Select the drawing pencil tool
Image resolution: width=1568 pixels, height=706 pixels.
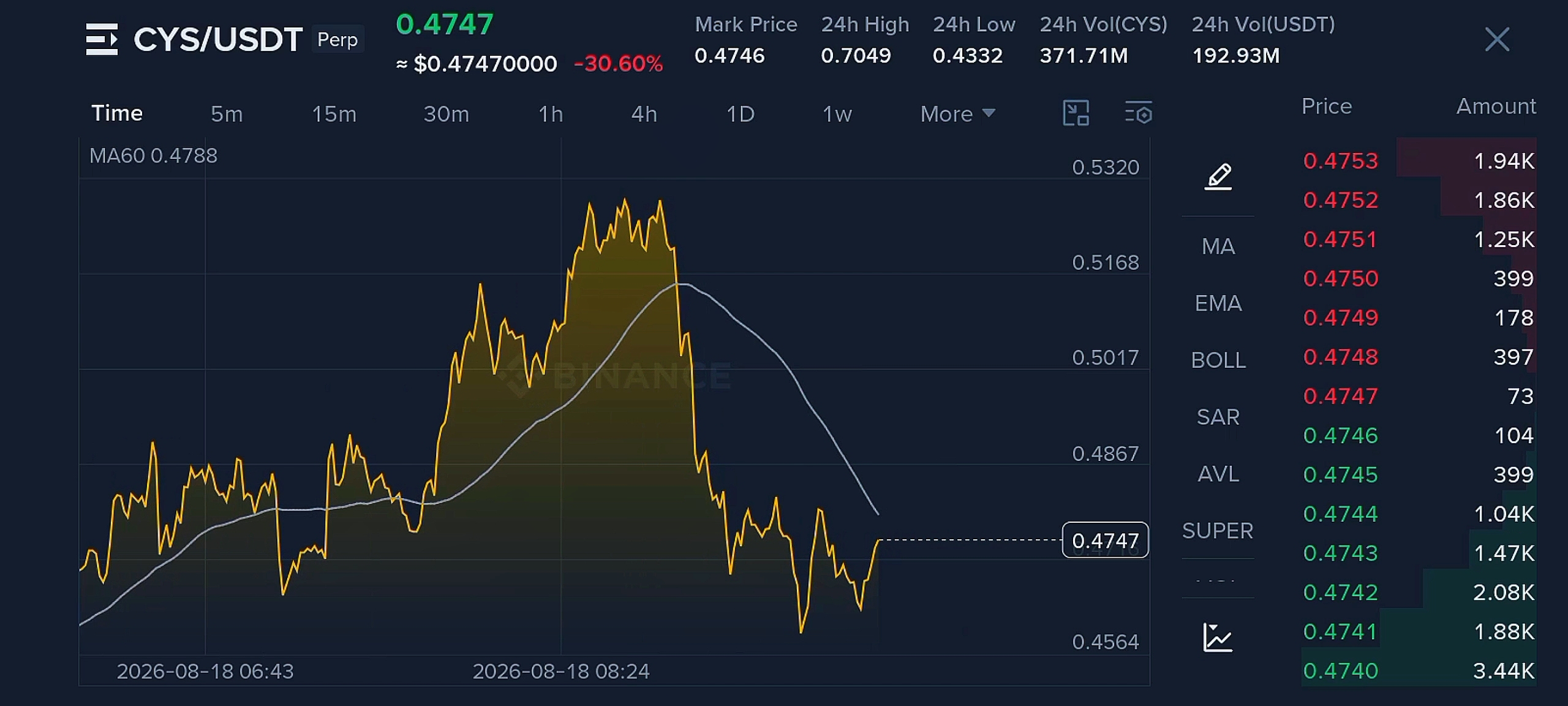pyautogui.click(x=1218, y=176)
